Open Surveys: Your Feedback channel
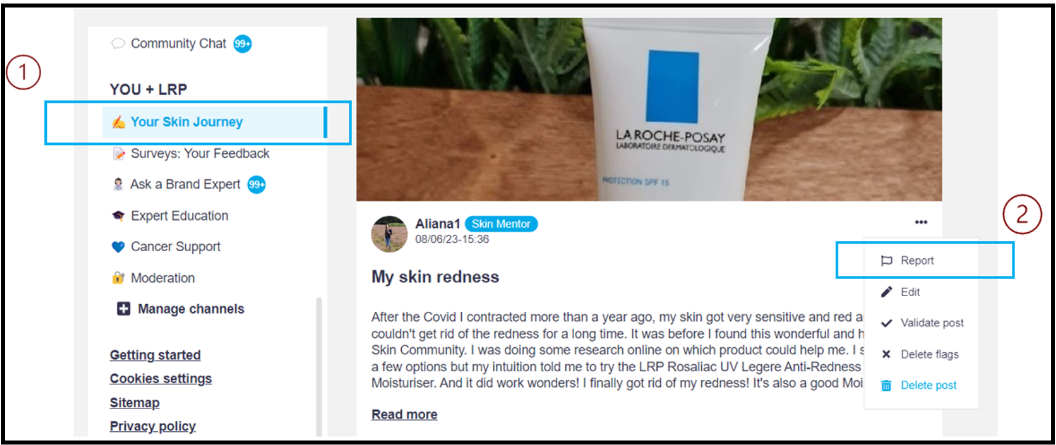 click(200, 153)
